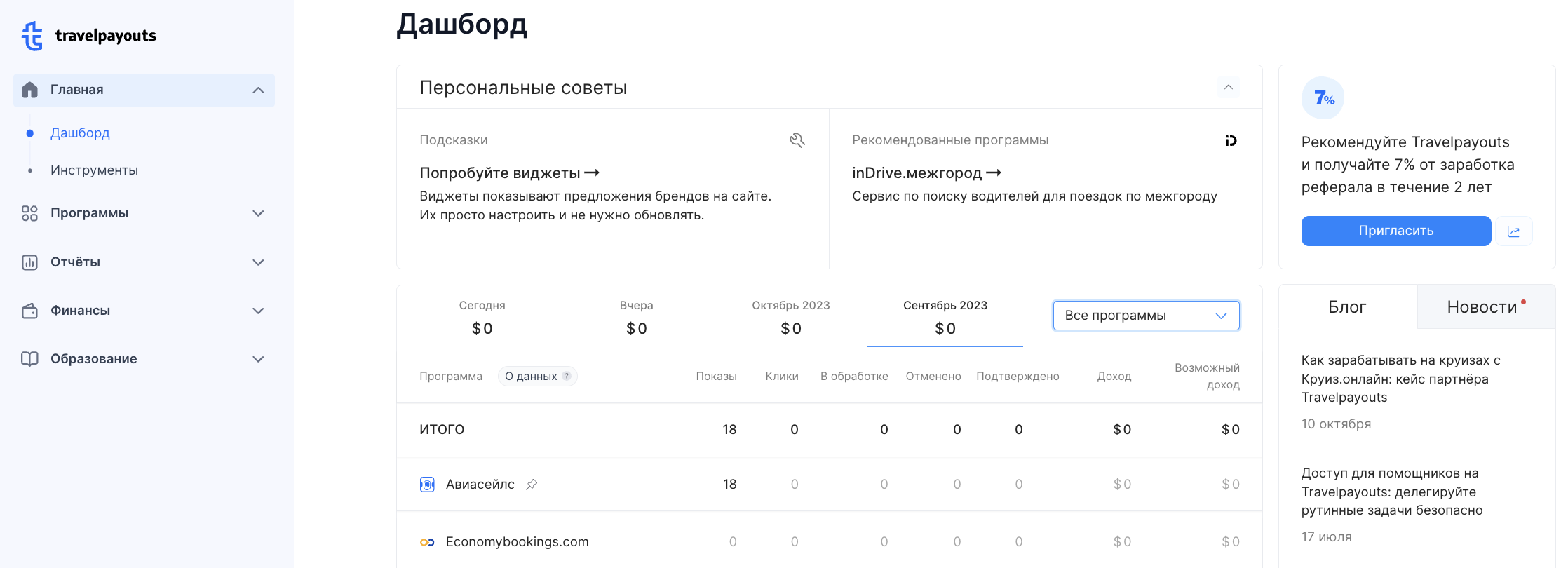The height and width of the screenshot is (568, 1568).
Task: Open Инструменты in the sidebar
Action: 94,170
